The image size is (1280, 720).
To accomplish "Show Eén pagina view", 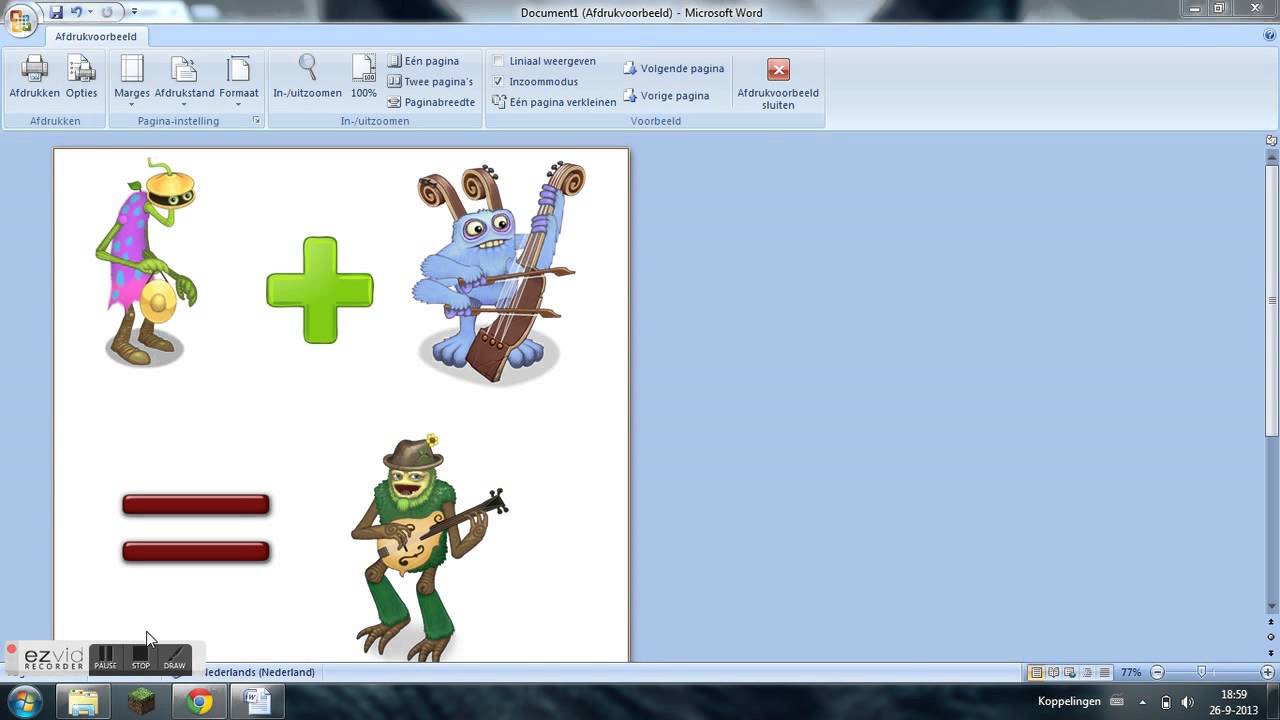I will (423, 61).
